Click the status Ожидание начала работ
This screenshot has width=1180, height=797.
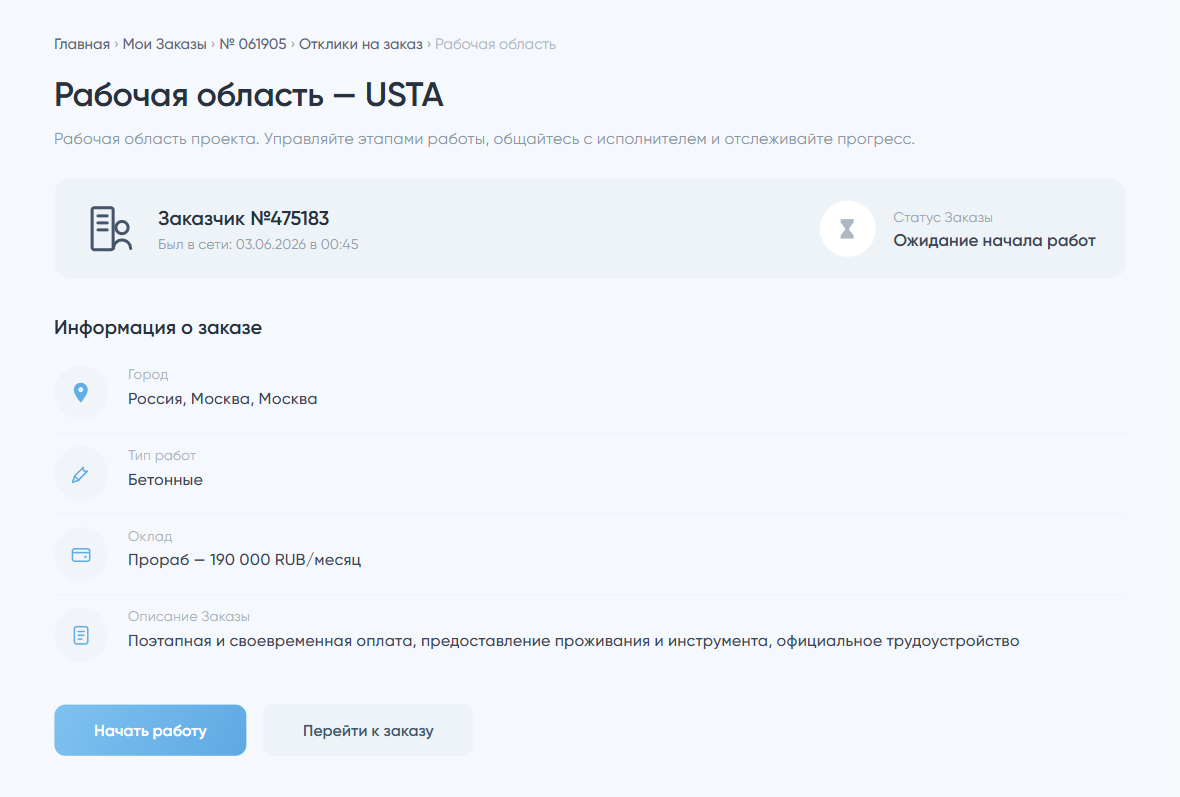click(994, 241)
